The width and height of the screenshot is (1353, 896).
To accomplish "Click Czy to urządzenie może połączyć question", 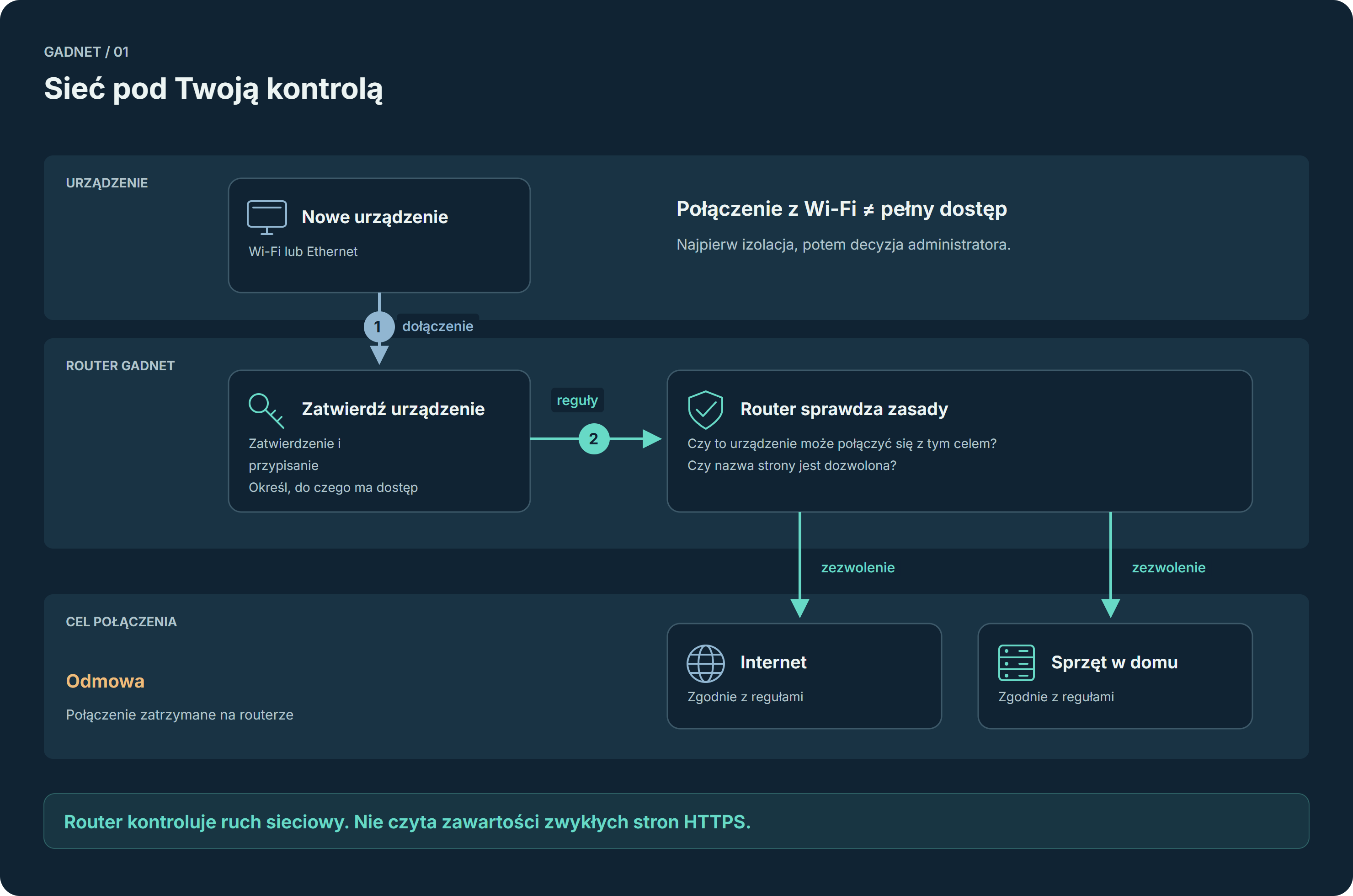I will 842,443.
